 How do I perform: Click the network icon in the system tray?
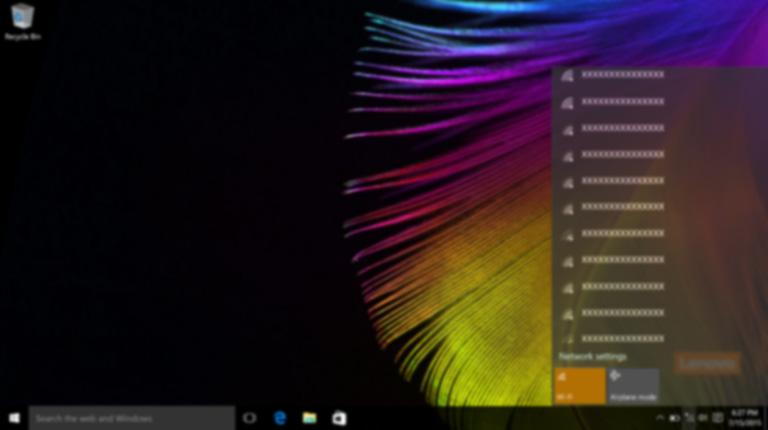pos(689,418)
